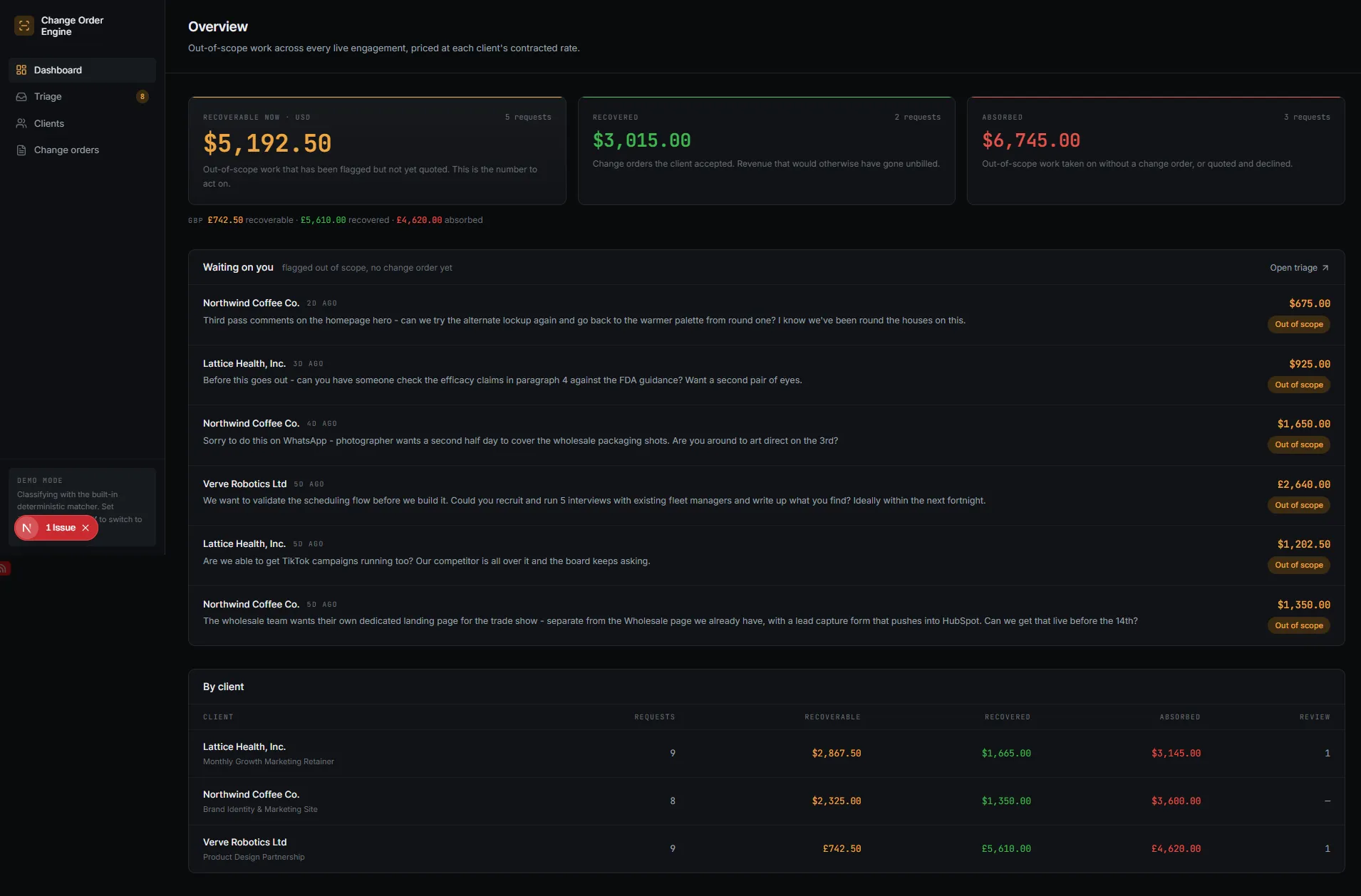Open the Dashboard sidebar item
Viewport: 1361px width, 896px height.
[82, 70]
